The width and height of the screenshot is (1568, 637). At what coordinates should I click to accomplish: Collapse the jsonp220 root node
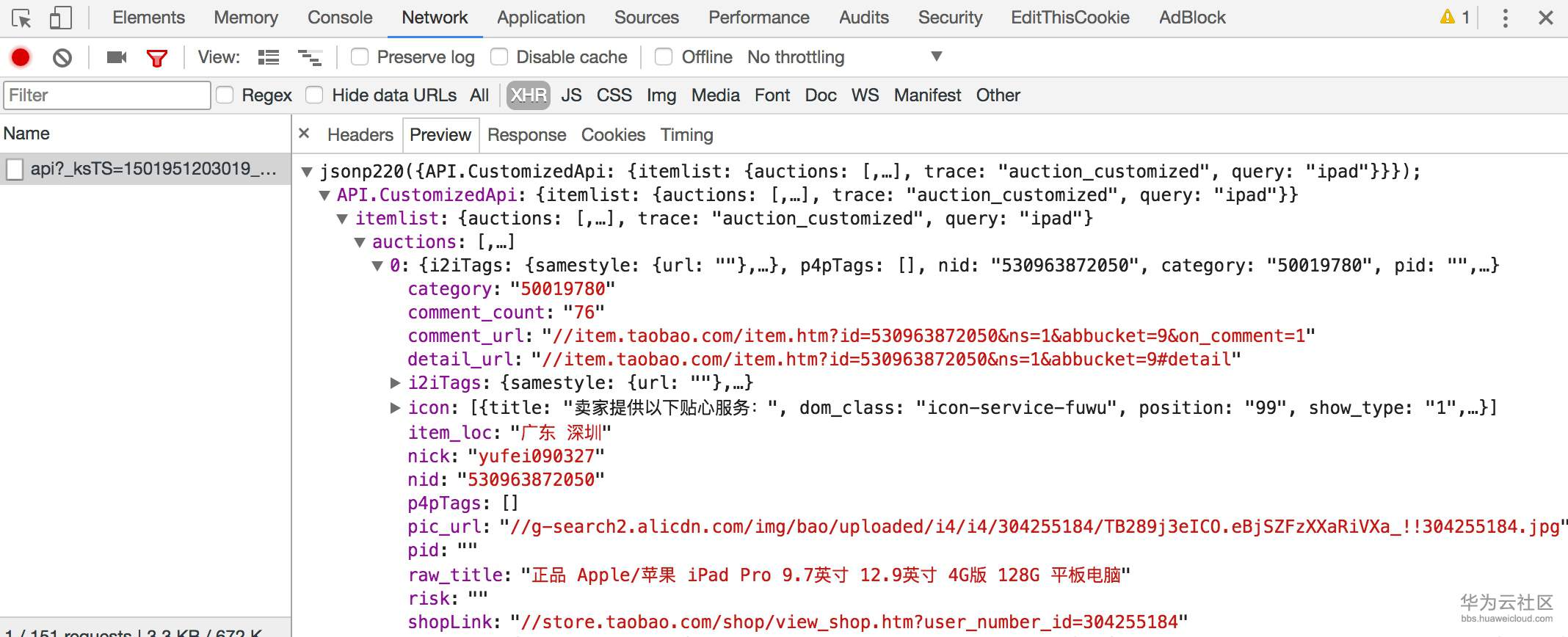click(x=308, y=172)
